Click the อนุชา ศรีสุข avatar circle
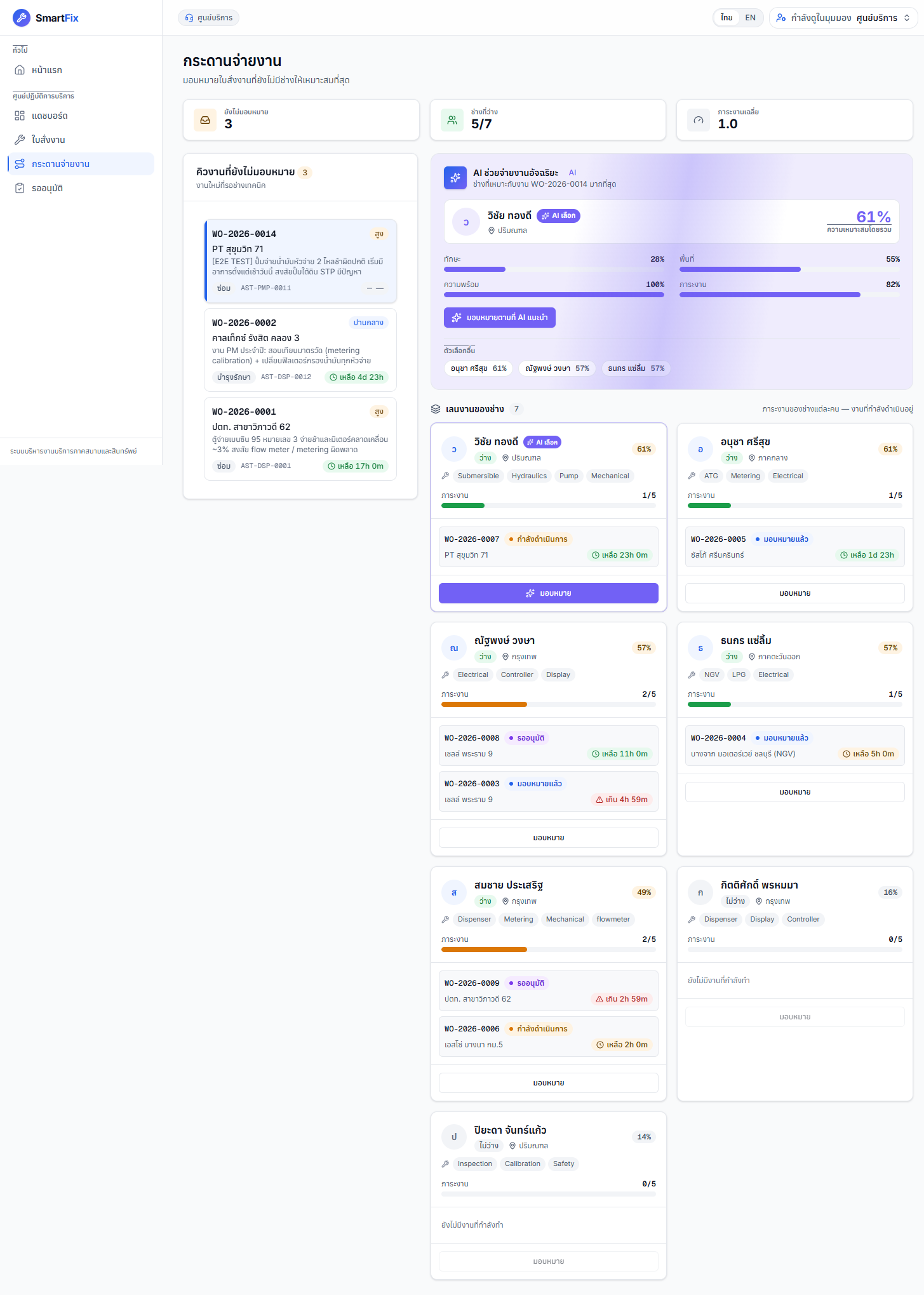924x1295 pixels. point(700,449)
